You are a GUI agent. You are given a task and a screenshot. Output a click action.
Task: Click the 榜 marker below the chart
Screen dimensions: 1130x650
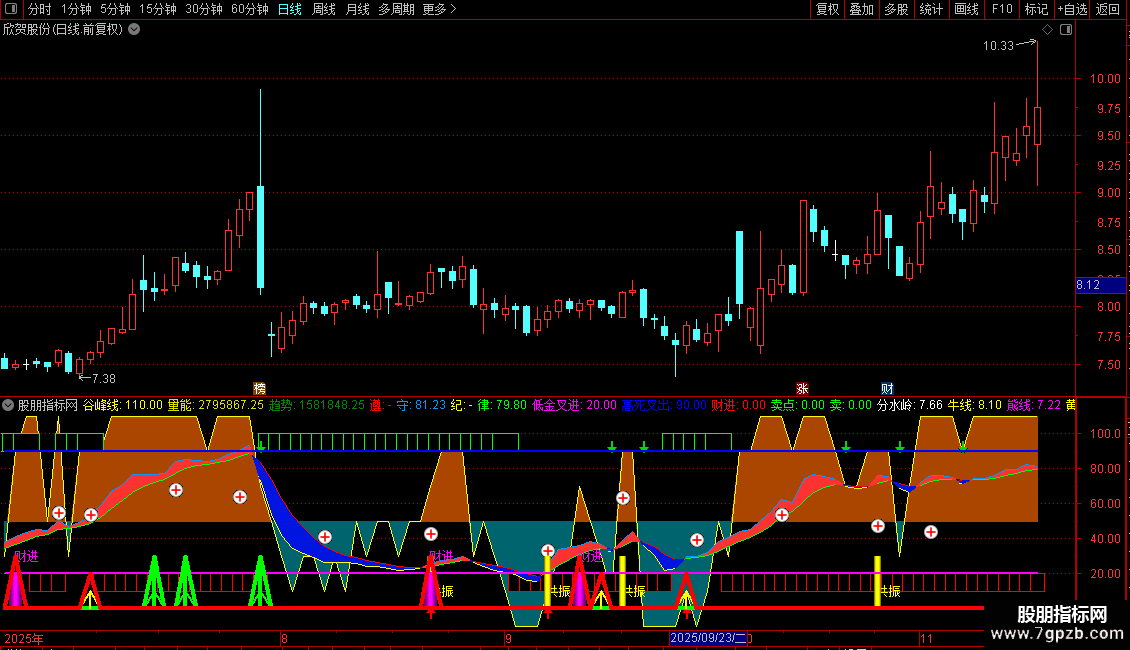259,388
